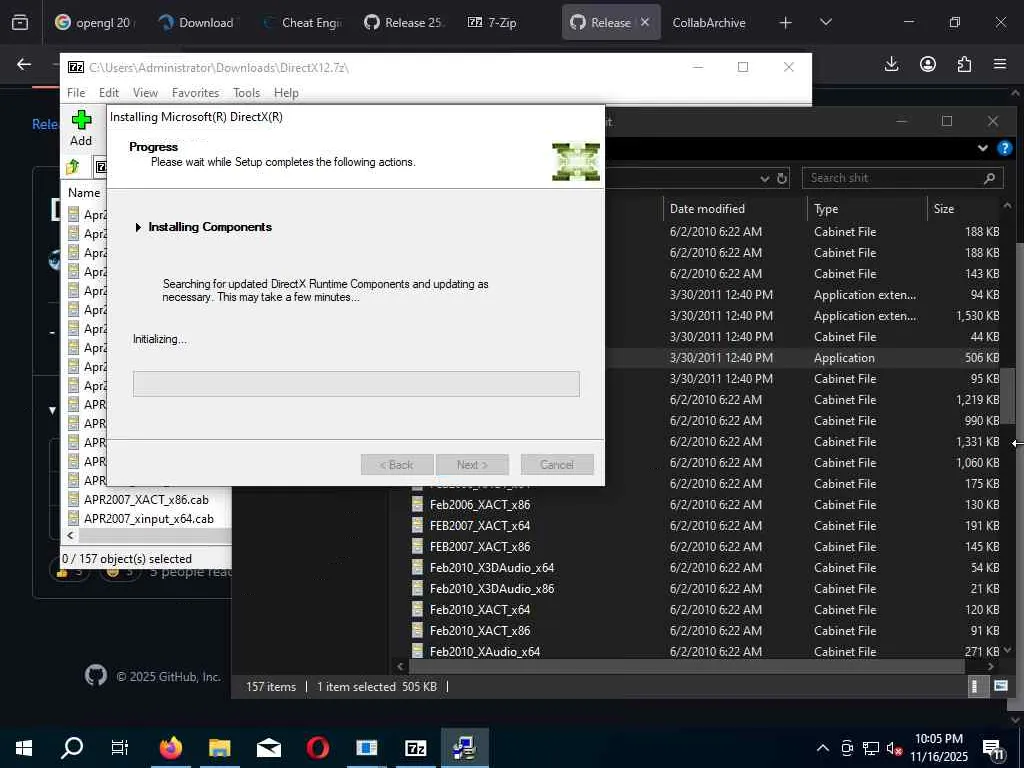Screen dimensions: 1024x768
Task: Click the DirectX setup progress bar
Action: point(356,384)
